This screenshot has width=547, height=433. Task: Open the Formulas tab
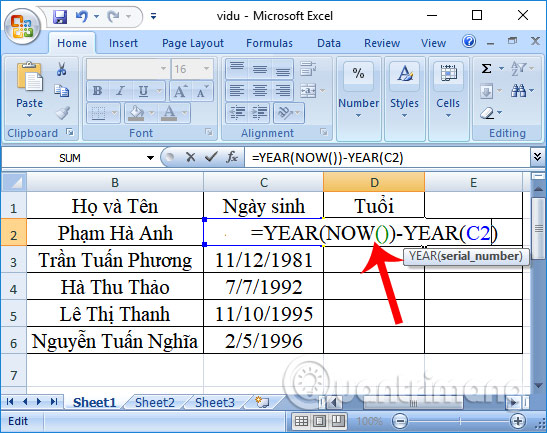pyautogui.click(x=269, y=43)
